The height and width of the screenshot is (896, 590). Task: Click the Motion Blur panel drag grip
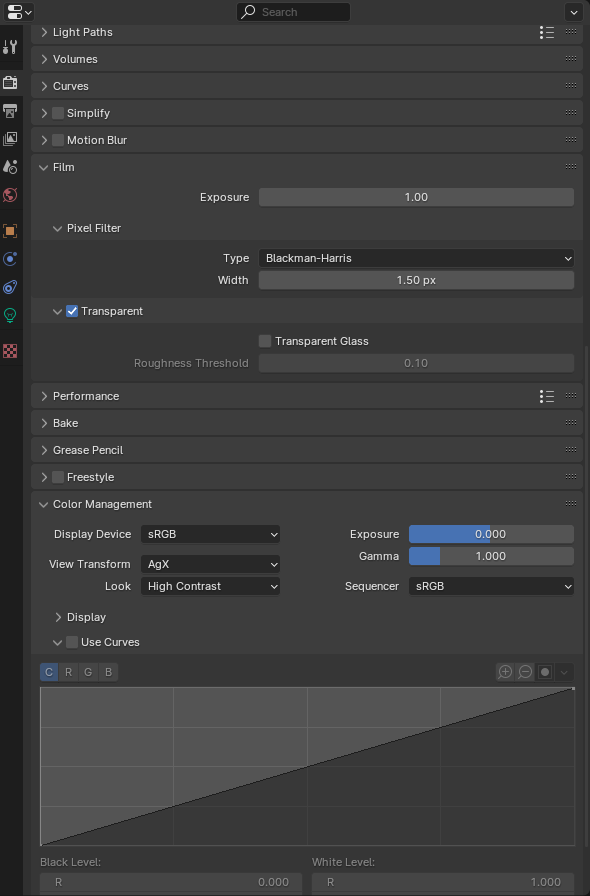click(571, 139)
